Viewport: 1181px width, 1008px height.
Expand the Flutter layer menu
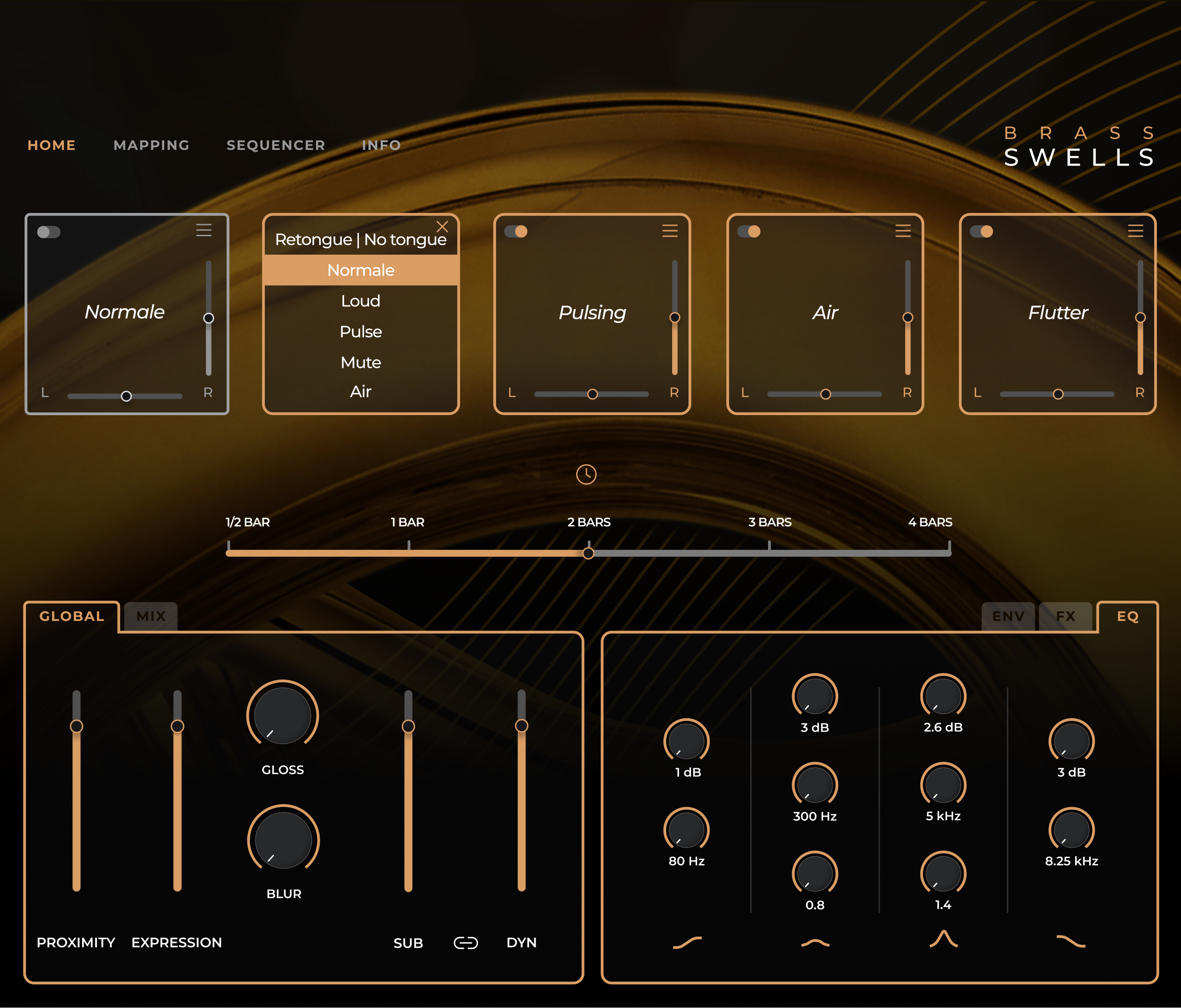[x=1135, y=231]
